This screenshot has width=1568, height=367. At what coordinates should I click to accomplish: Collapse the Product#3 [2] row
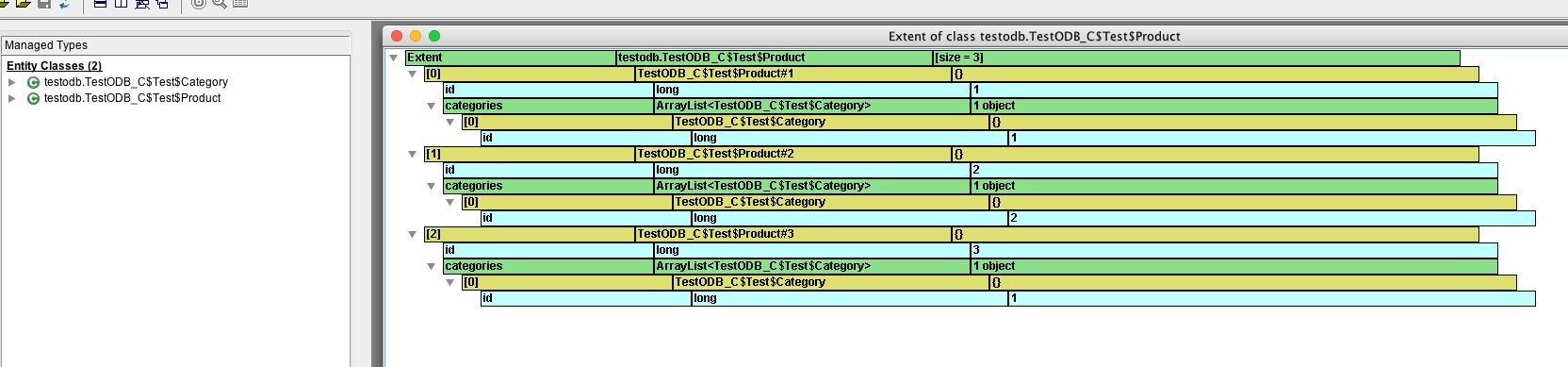click(413, 234)
